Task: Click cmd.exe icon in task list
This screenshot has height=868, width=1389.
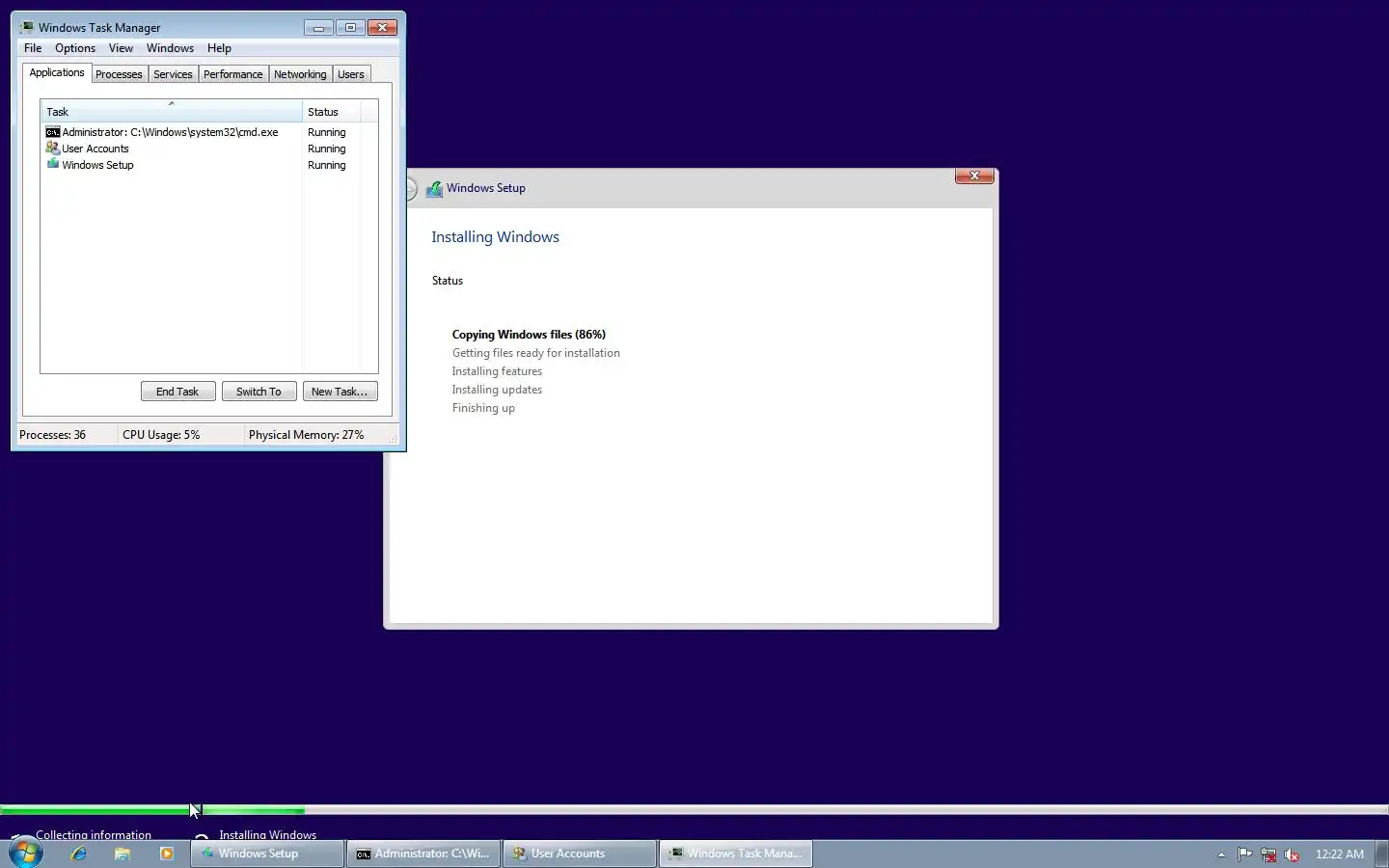Action: pos(53,132)
